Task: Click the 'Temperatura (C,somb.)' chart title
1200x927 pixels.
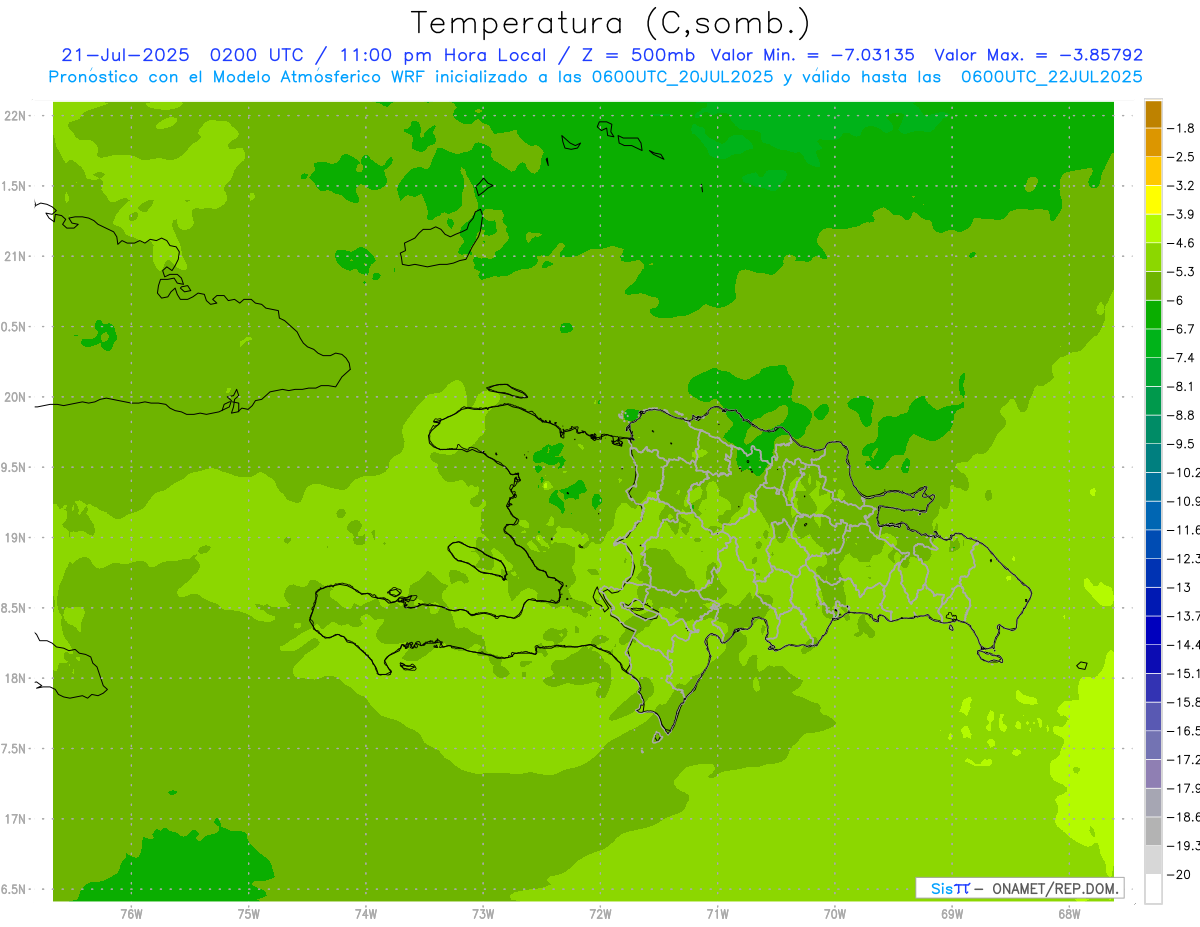Action: [610, 23]
